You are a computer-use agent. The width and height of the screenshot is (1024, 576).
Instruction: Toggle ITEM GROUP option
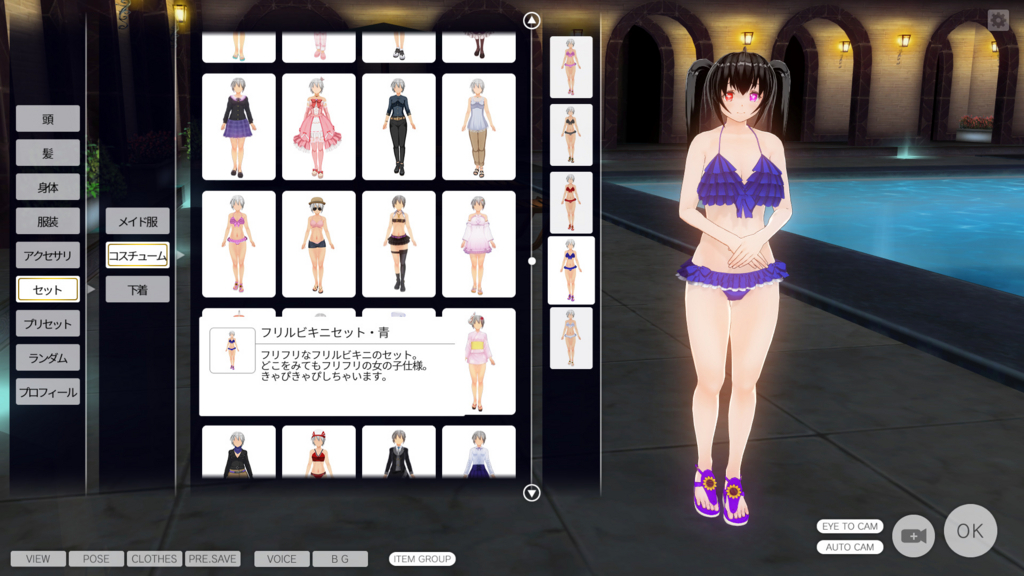tap(422, 559)
